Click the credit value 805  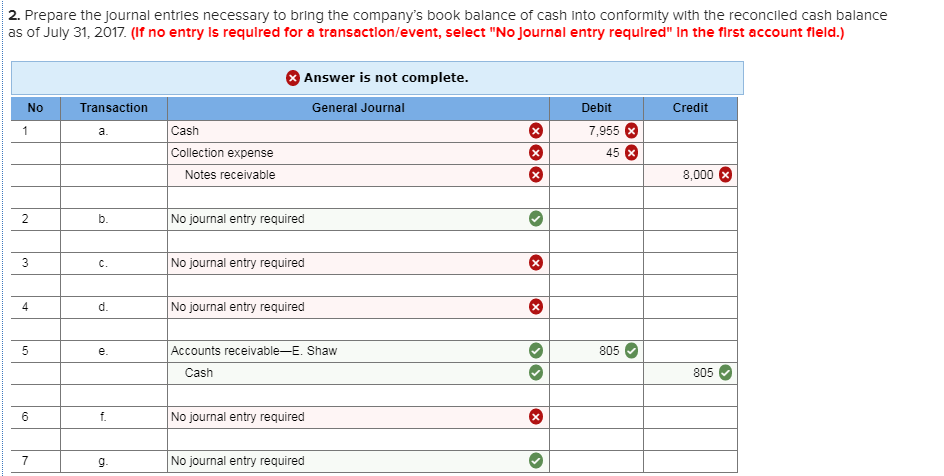click(x=703, y=373)
